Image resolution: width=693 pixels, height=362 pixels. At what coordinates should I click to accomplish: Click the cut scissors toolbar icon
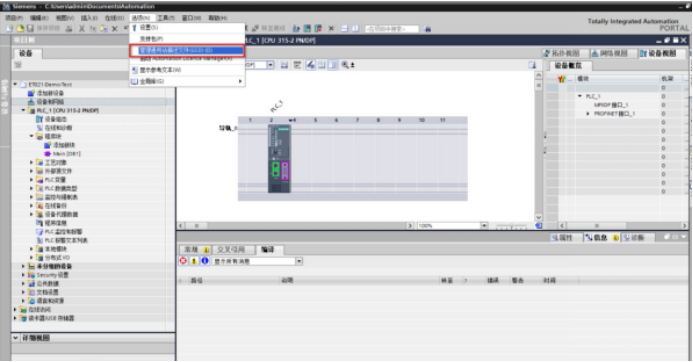coord(82,29)
